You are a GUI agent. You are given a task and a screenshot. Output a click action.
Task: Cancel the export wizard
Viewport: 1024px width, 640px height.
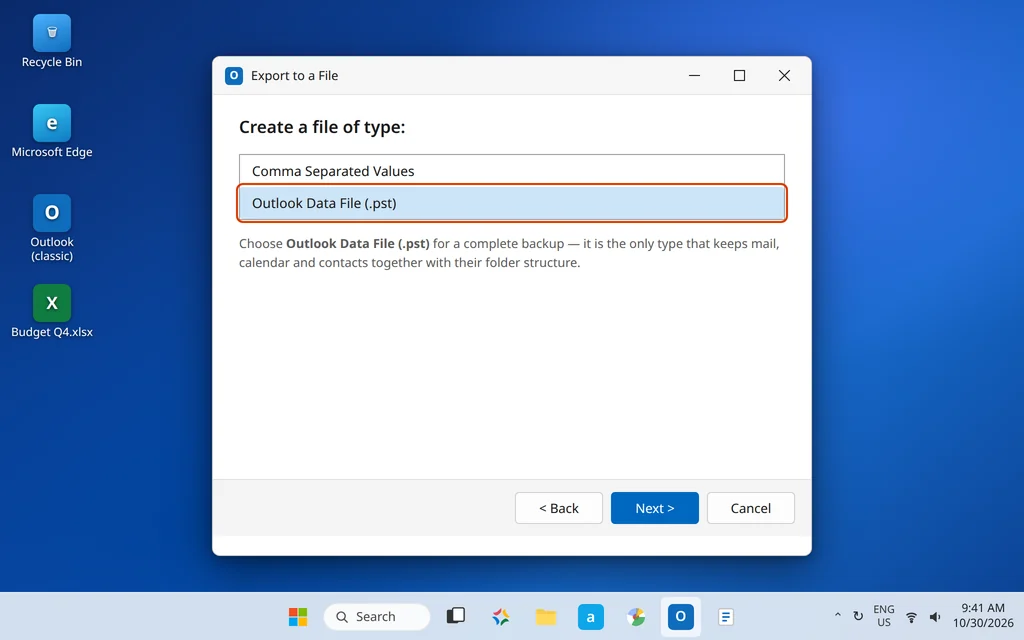pyautogui.click(x=750, y=508)
